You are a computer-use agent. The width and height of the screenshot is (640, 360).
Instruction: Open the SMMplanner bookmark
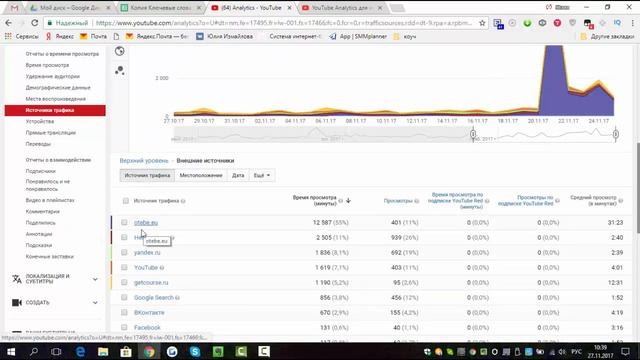(x=358, y=36)
